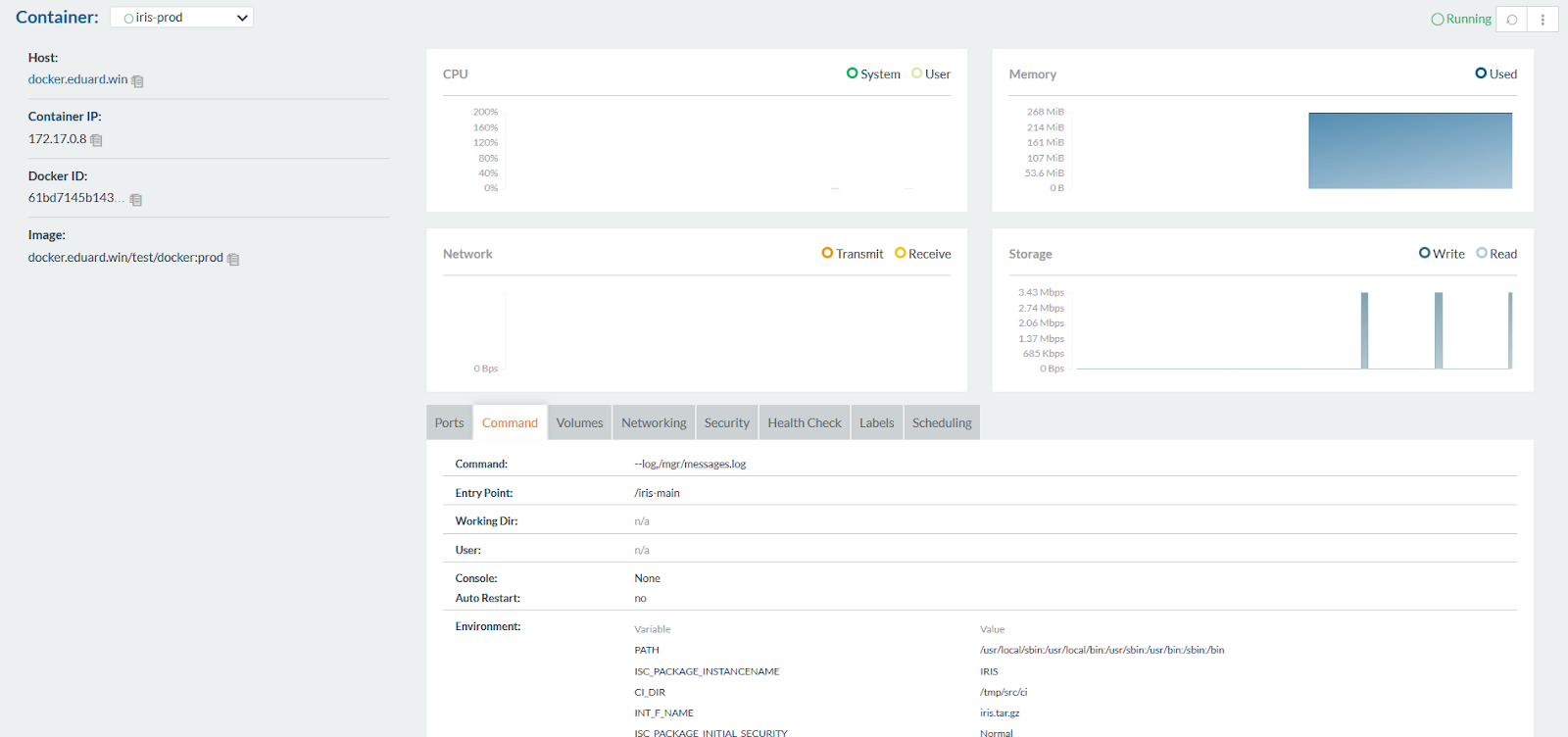Toggle the Write series in Storage chart

coord(1442,254)
